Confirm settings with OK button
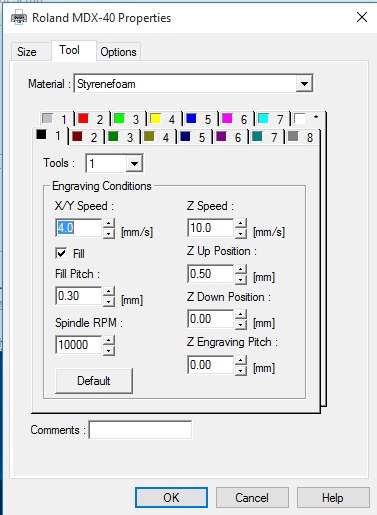Screen dimensions: 377x515 [171, 498]
